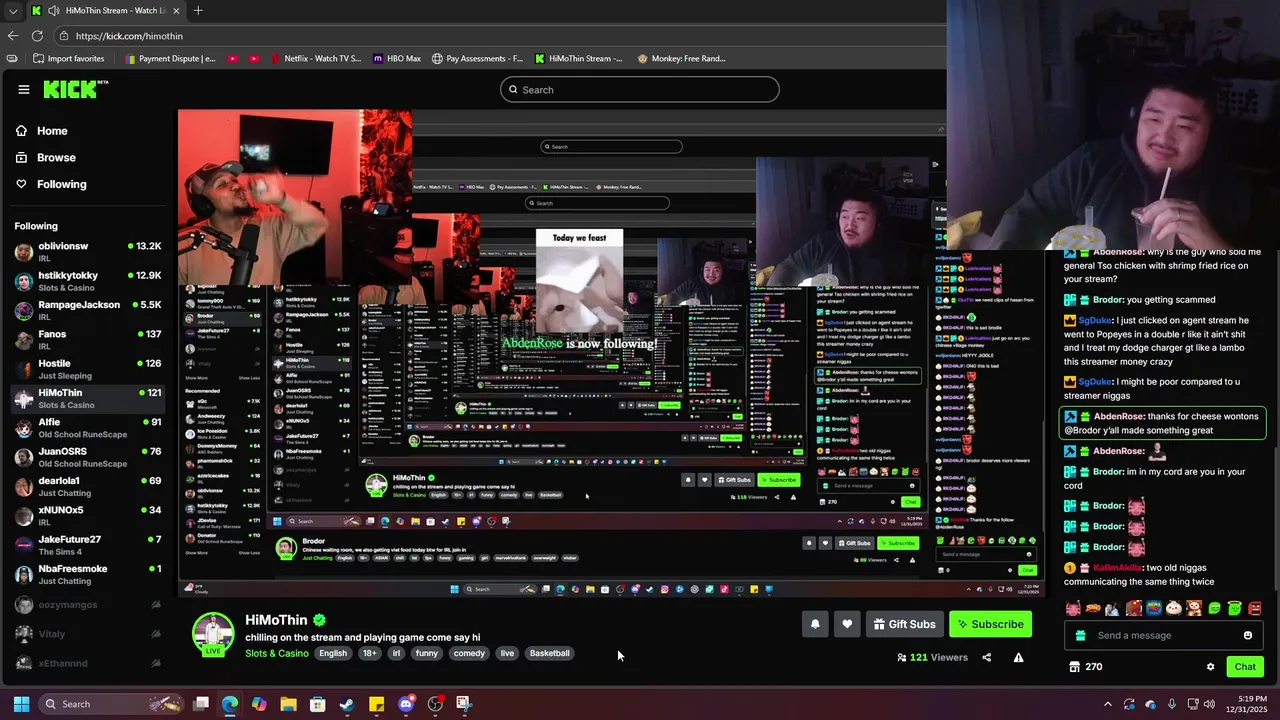Click the browser back arrow
Viewport: 1280px width, 720px height.
tap(12, 36)
